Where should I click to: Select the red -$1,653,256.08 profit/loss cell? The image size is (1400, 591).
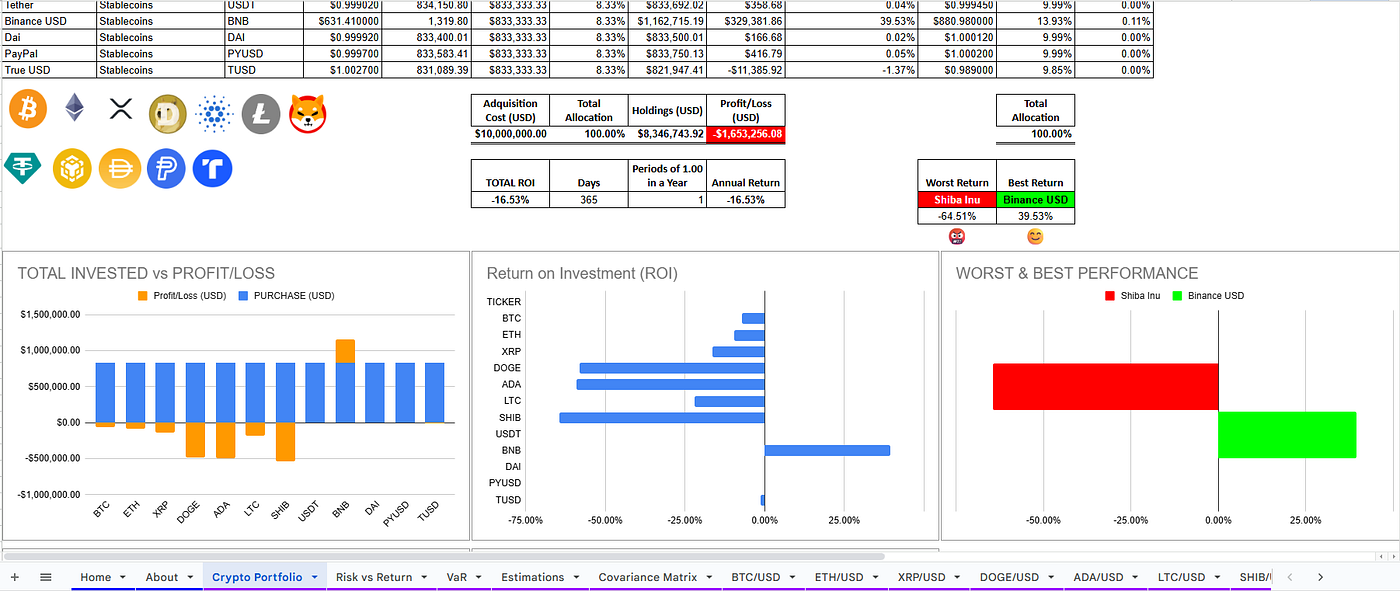click(x=746, y=134)
